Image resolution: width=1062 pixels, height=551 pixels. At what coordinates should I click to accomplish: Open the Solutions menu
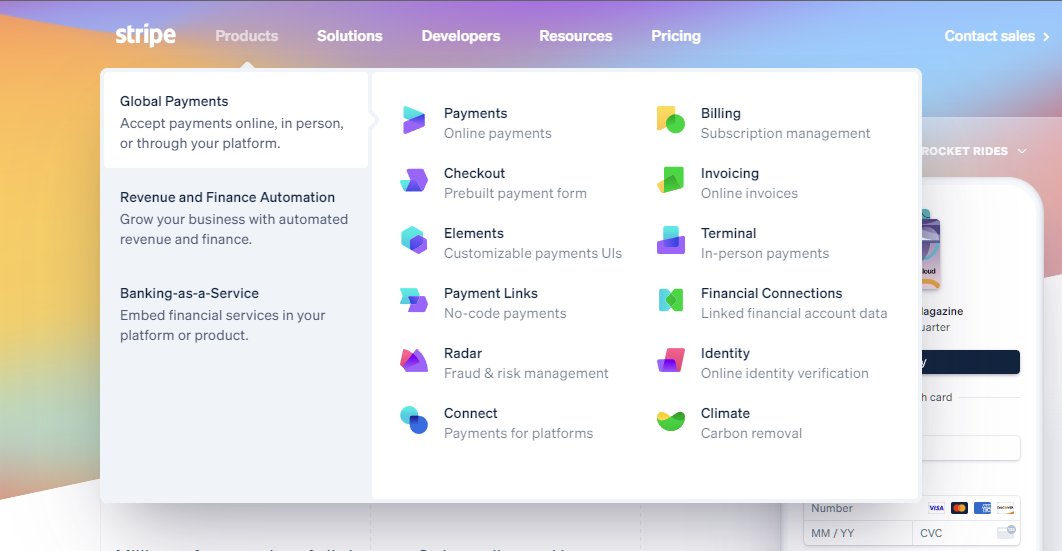(x=349, y=36)
